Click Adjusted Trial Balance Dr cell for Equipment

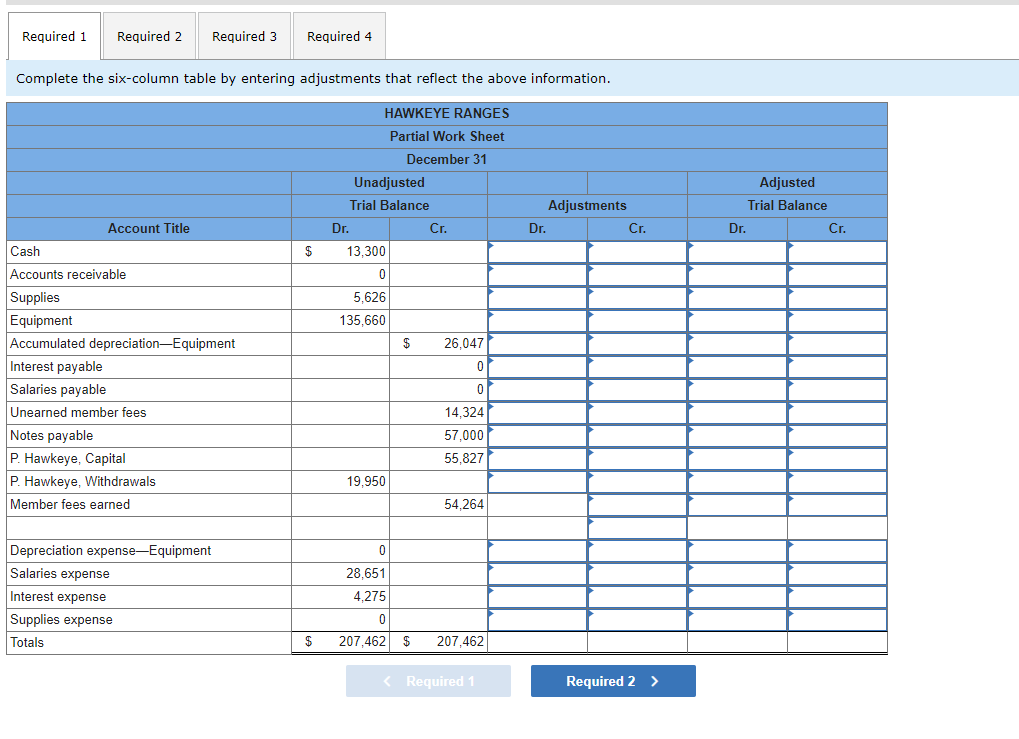tap(737, 321)
